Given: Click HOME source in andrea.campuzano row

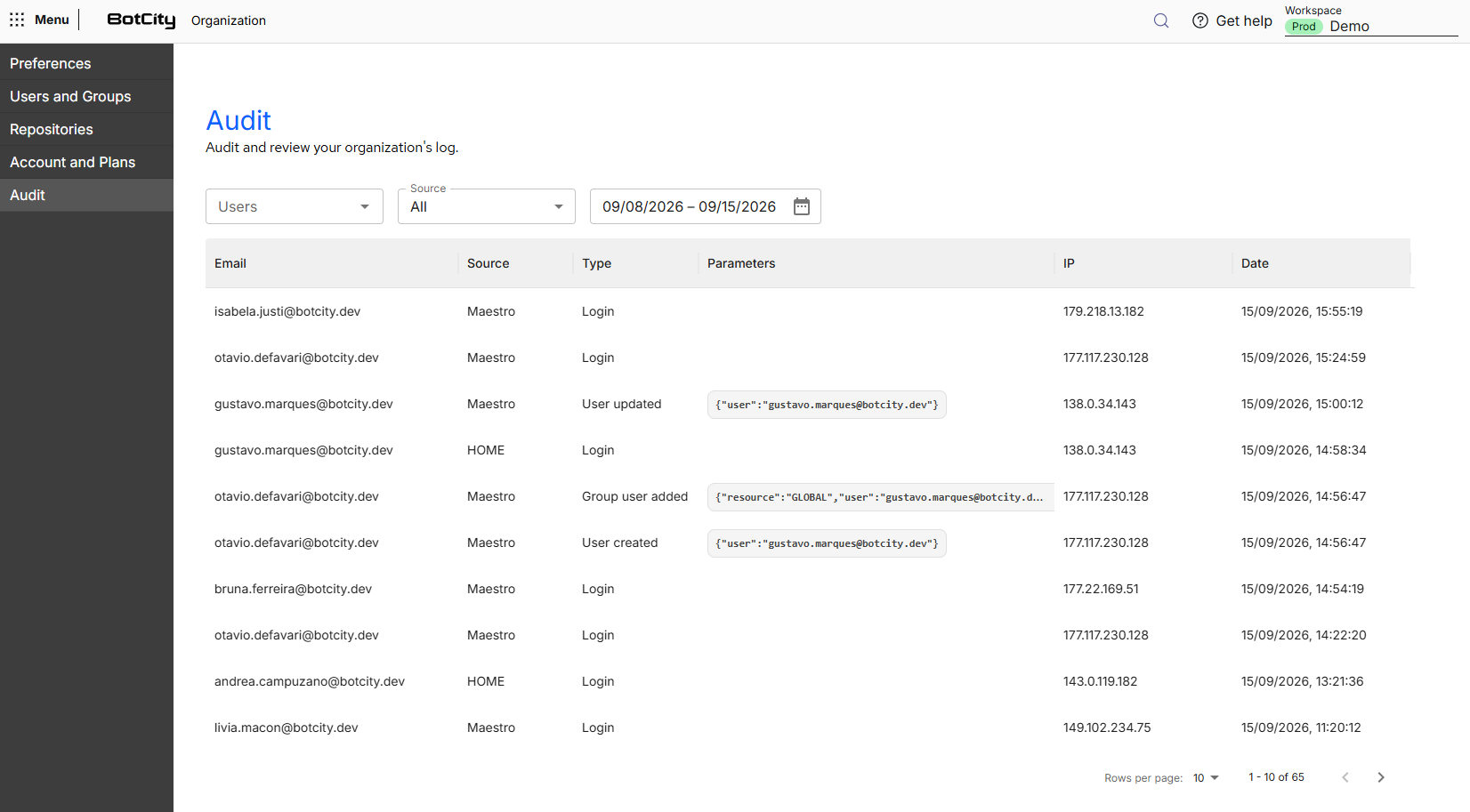Looking at the screenshot, I should coord(486,681).
